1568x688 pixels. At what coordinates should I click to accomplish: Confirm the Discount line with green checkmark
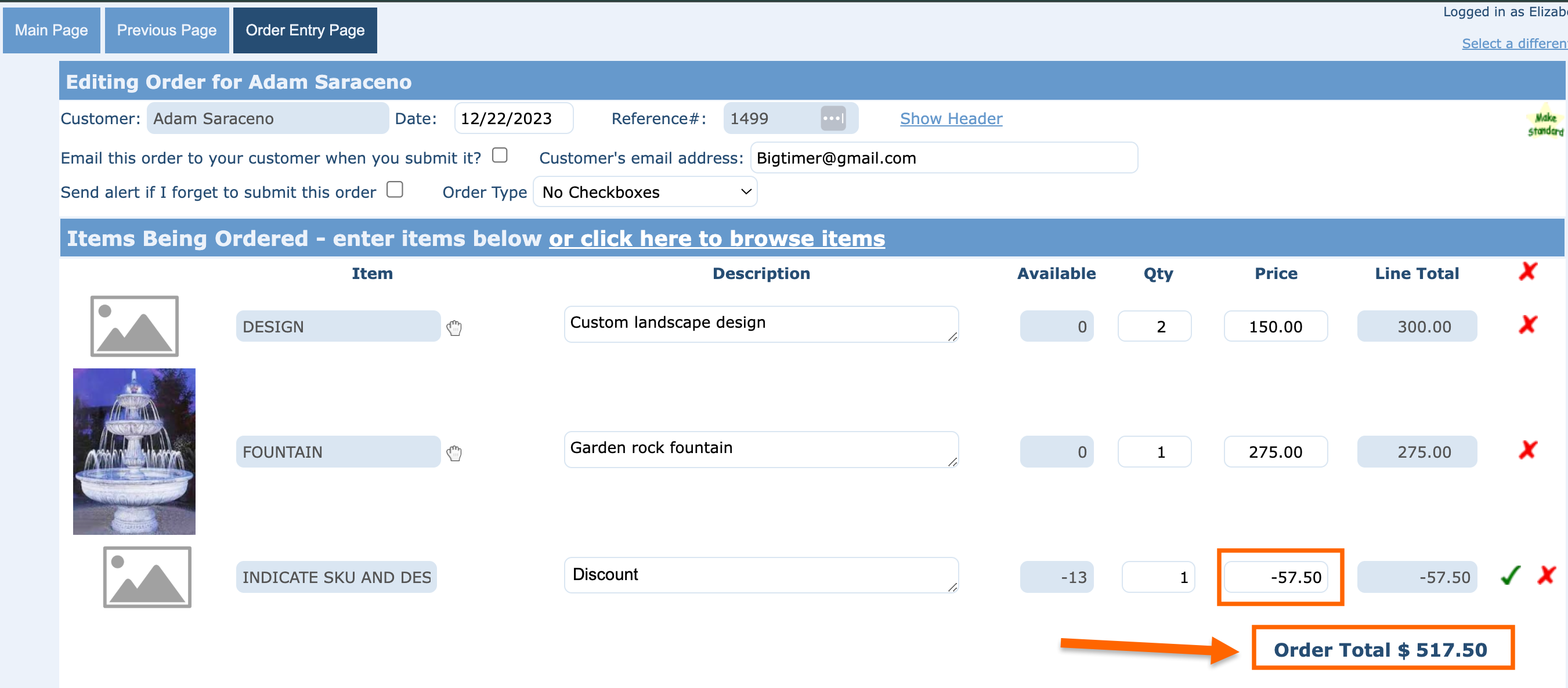click(x=1510, y=575)
